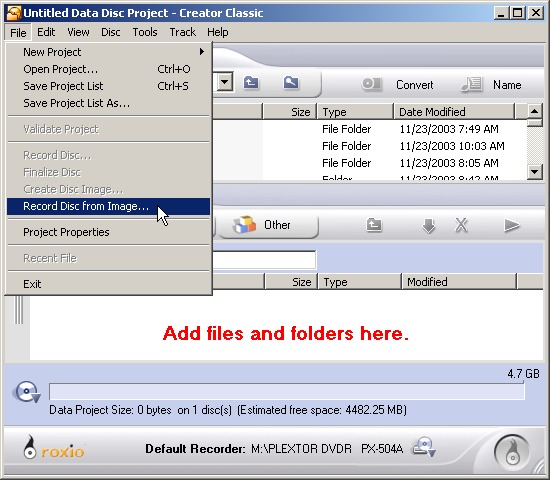This screenshot has height=480, width=550.
Task: Select Record Disc from Image menu entry
Action: [108, 206]
